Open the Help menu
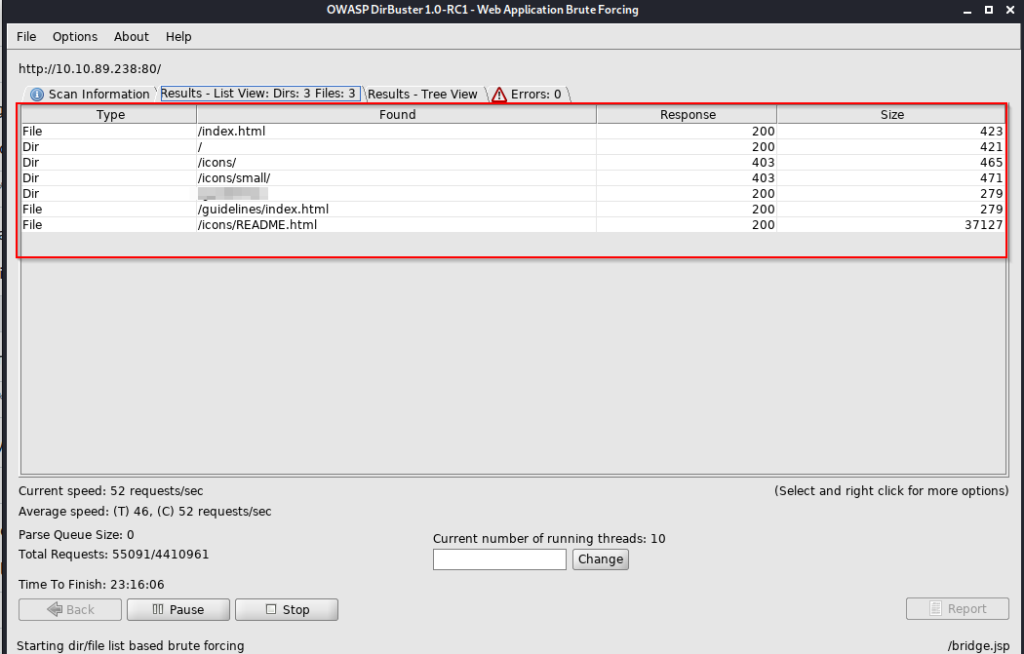 point(179,37)
